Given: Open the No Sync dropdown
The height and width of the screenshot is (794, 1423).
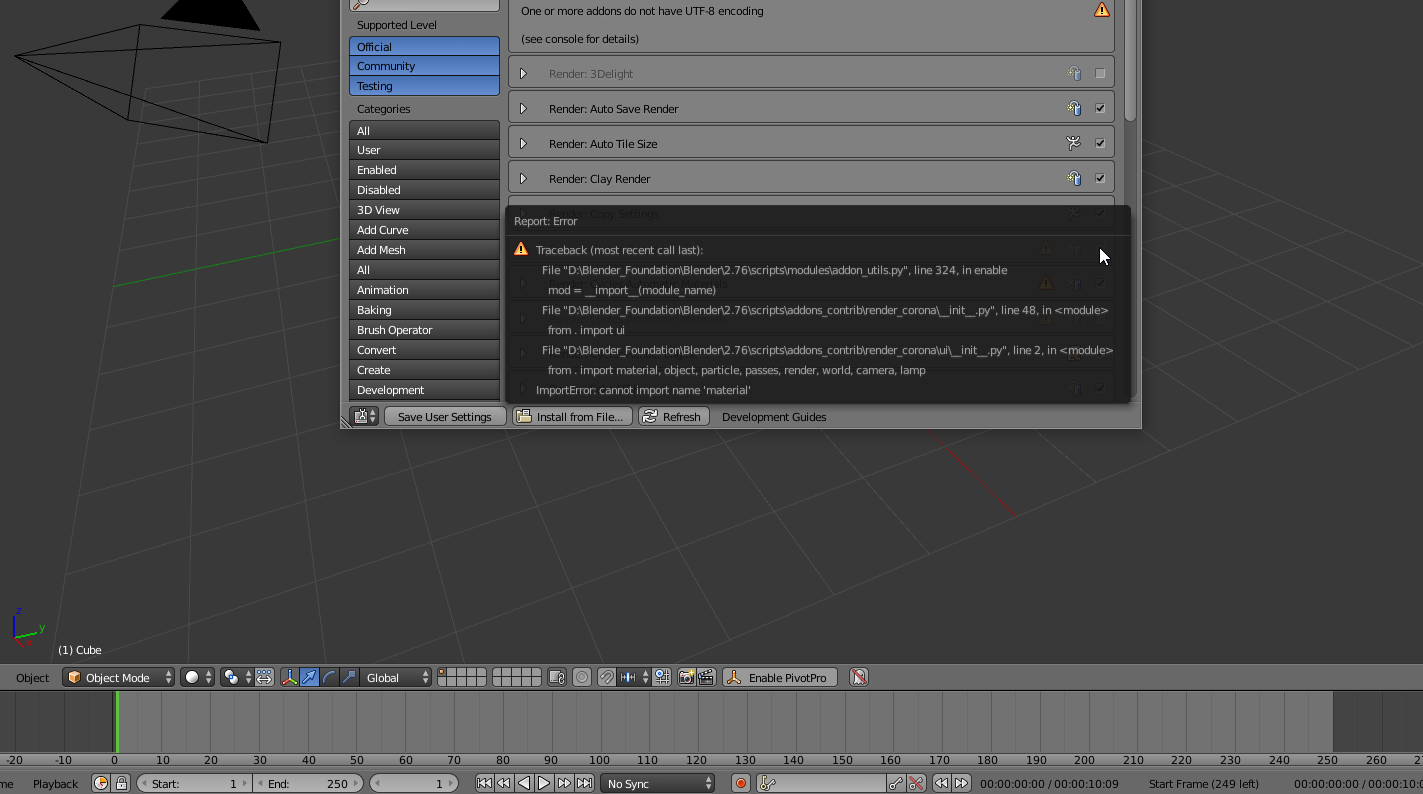Looking at the screenshot, I should coord(658,783).
